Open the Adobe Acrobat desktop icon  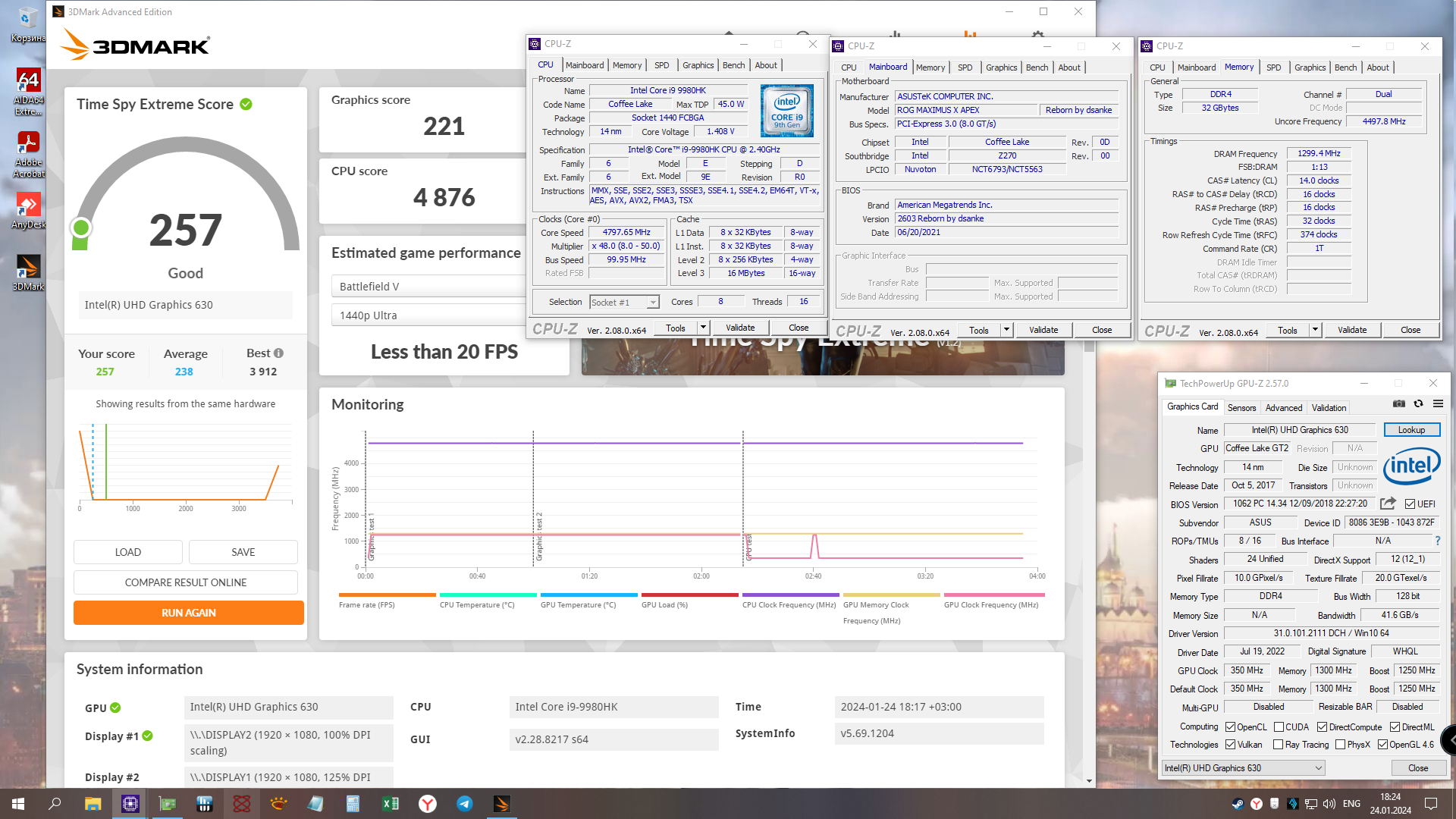tap(28, 154)
